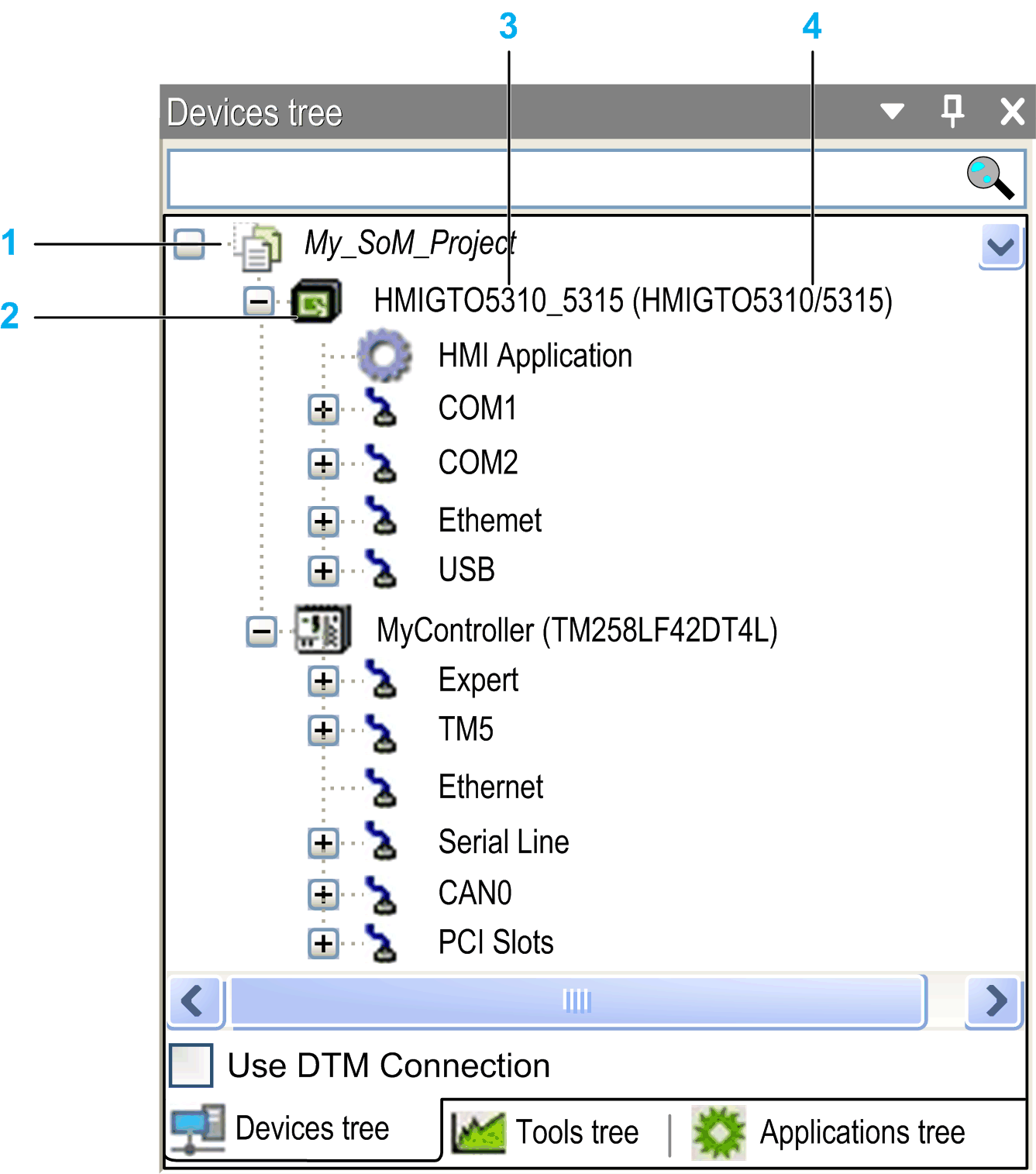Click the MyController controller icon
The image size is (1036, 1174).
[322, 629]
